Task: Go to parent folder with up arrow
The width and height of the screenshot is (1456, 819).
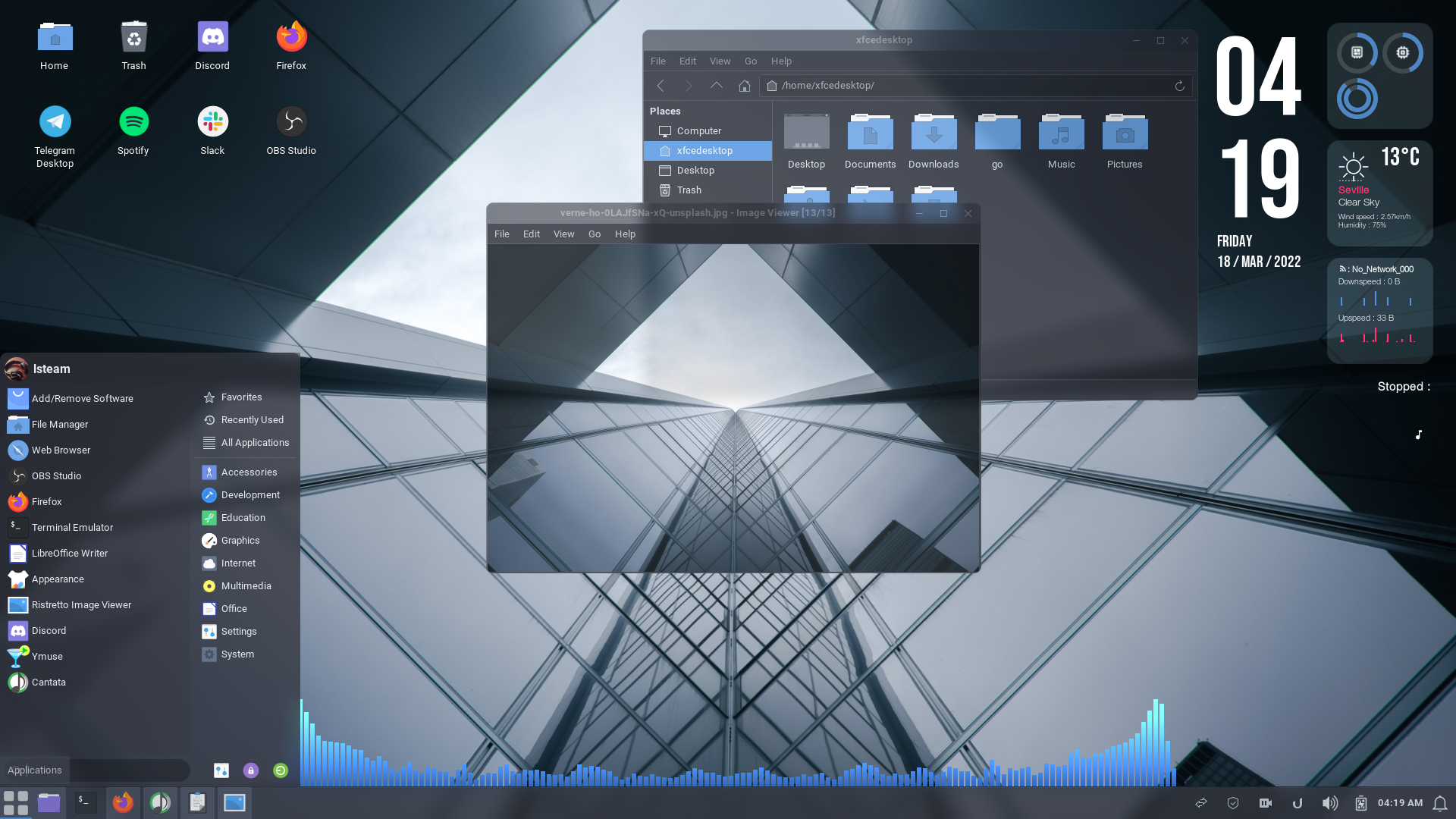Action: pos(717,86)
